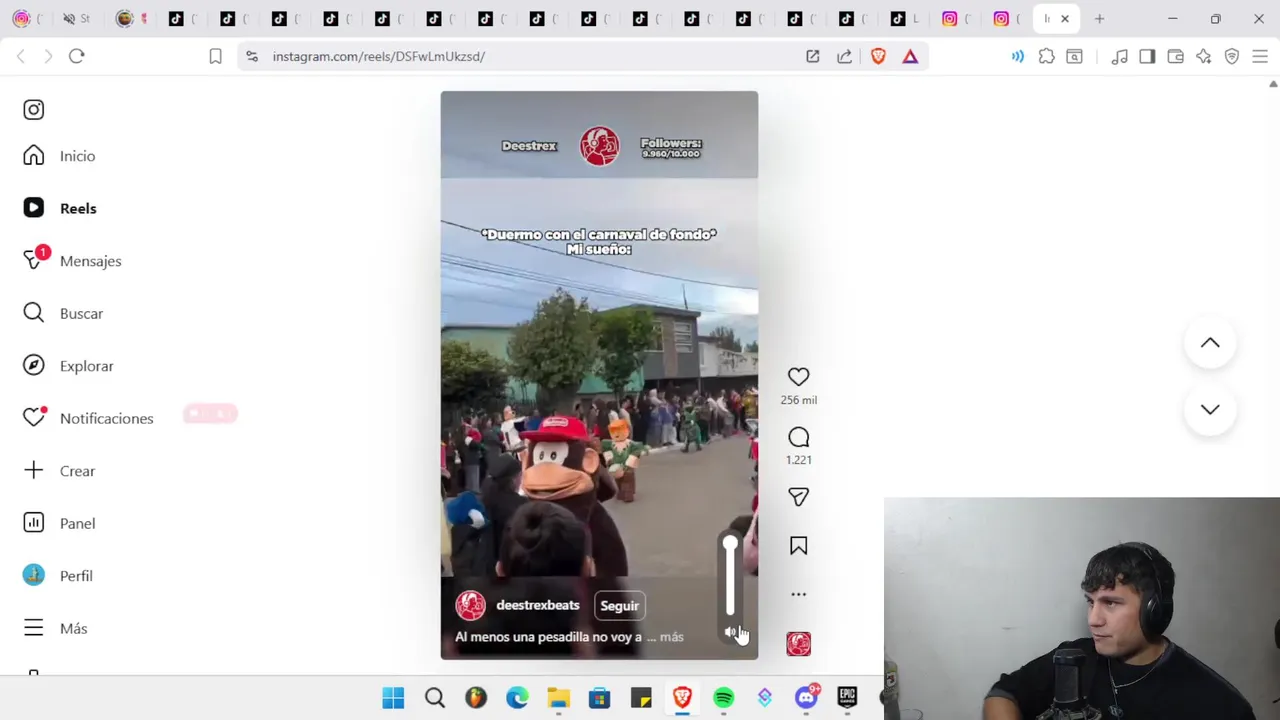Close the active browser tab
Viewport: 1280px width, 720px height.
pyautogui.click(x=1065, y=19)
